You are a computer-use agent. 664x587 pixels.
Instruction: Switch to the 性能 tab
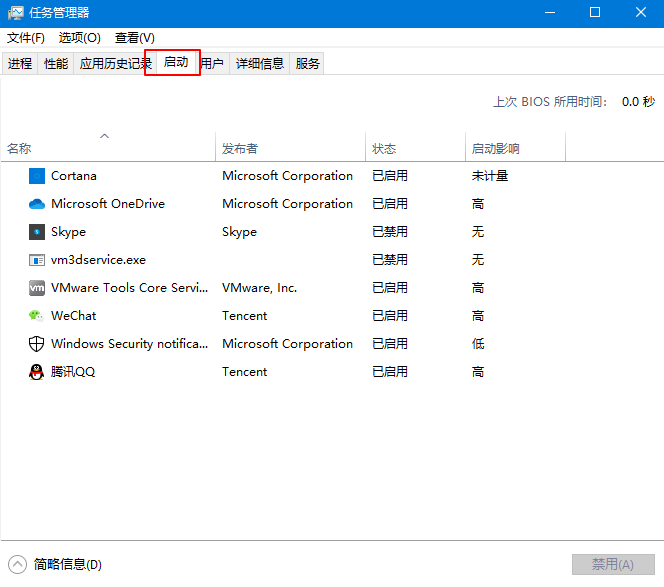tap(56, 64)
